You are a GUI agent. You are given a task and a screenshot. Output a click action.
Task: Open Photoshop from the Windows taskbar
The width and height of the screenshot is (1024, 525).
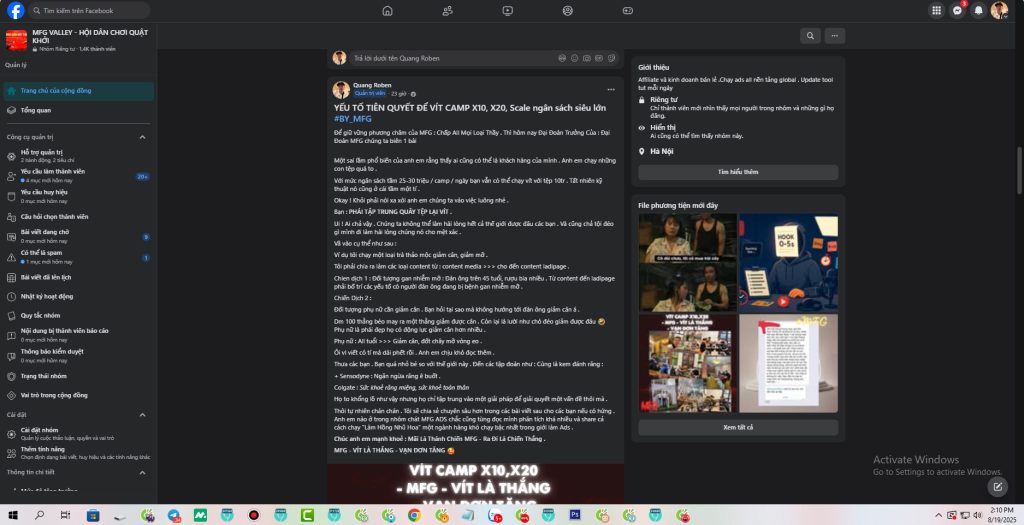575,515
